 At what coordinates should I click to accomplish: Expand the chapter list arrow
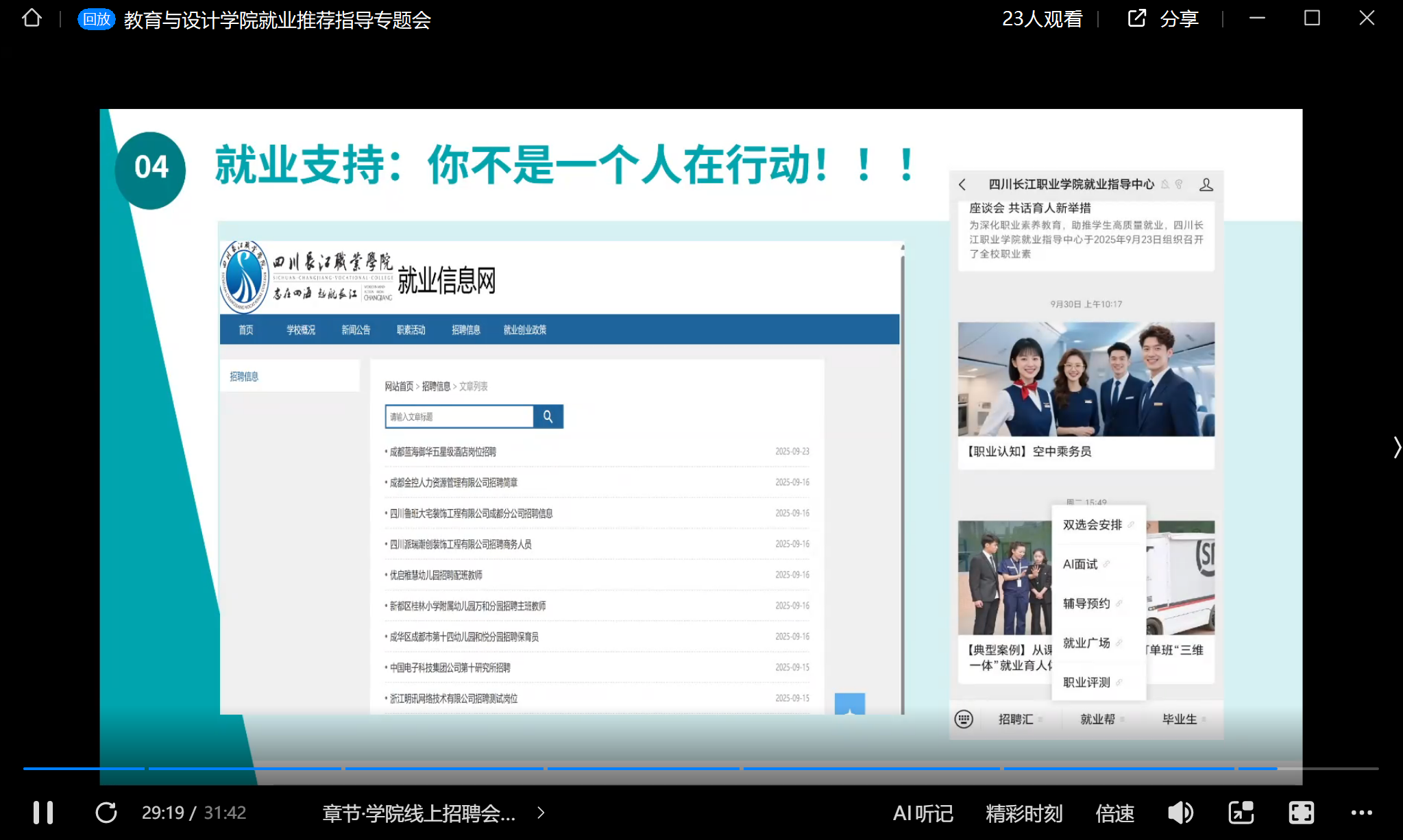(541, 813)
